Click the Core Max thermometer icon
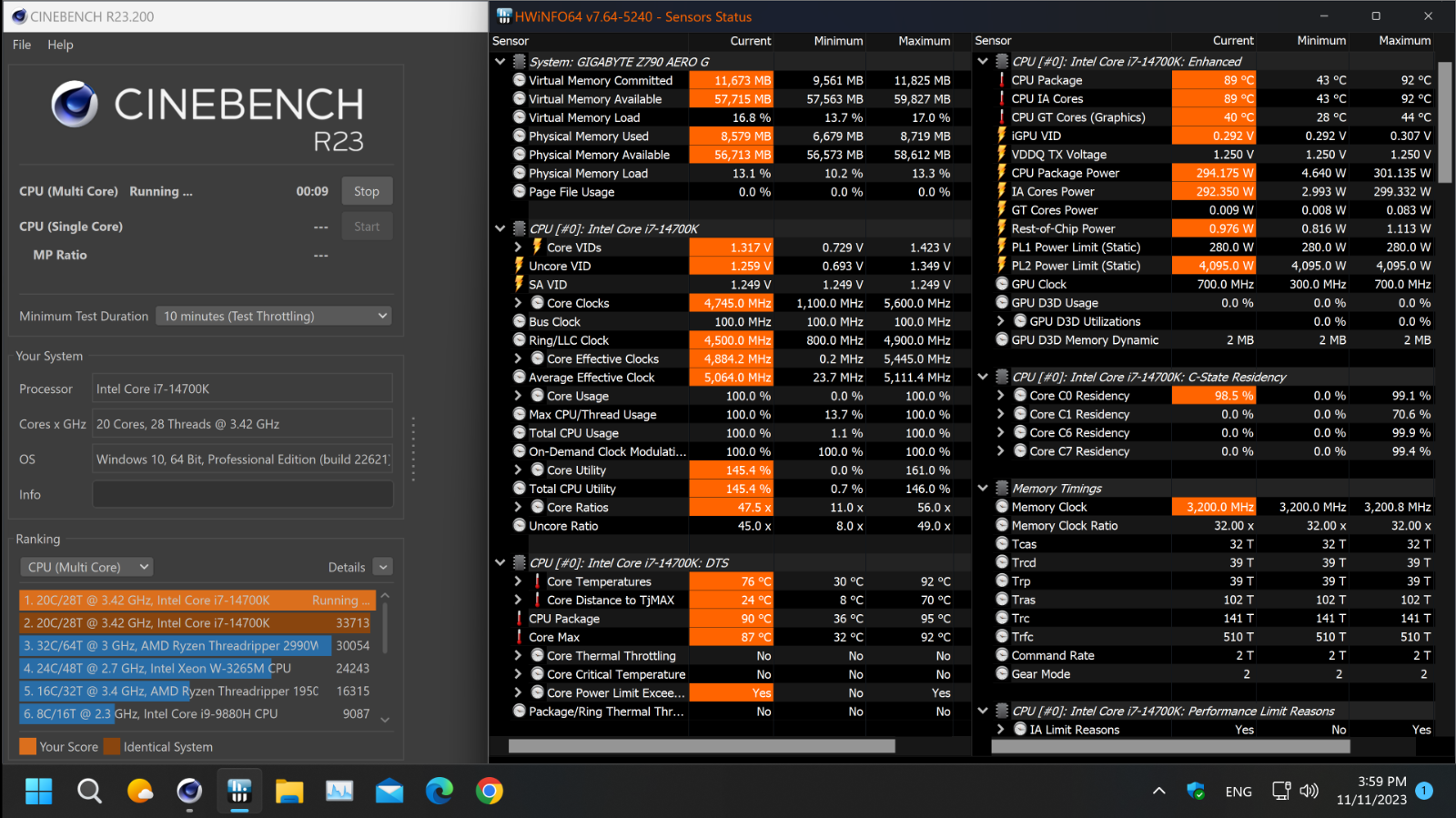The width and height of the screenshot is (1456, 818). click(x=520, y=637)
